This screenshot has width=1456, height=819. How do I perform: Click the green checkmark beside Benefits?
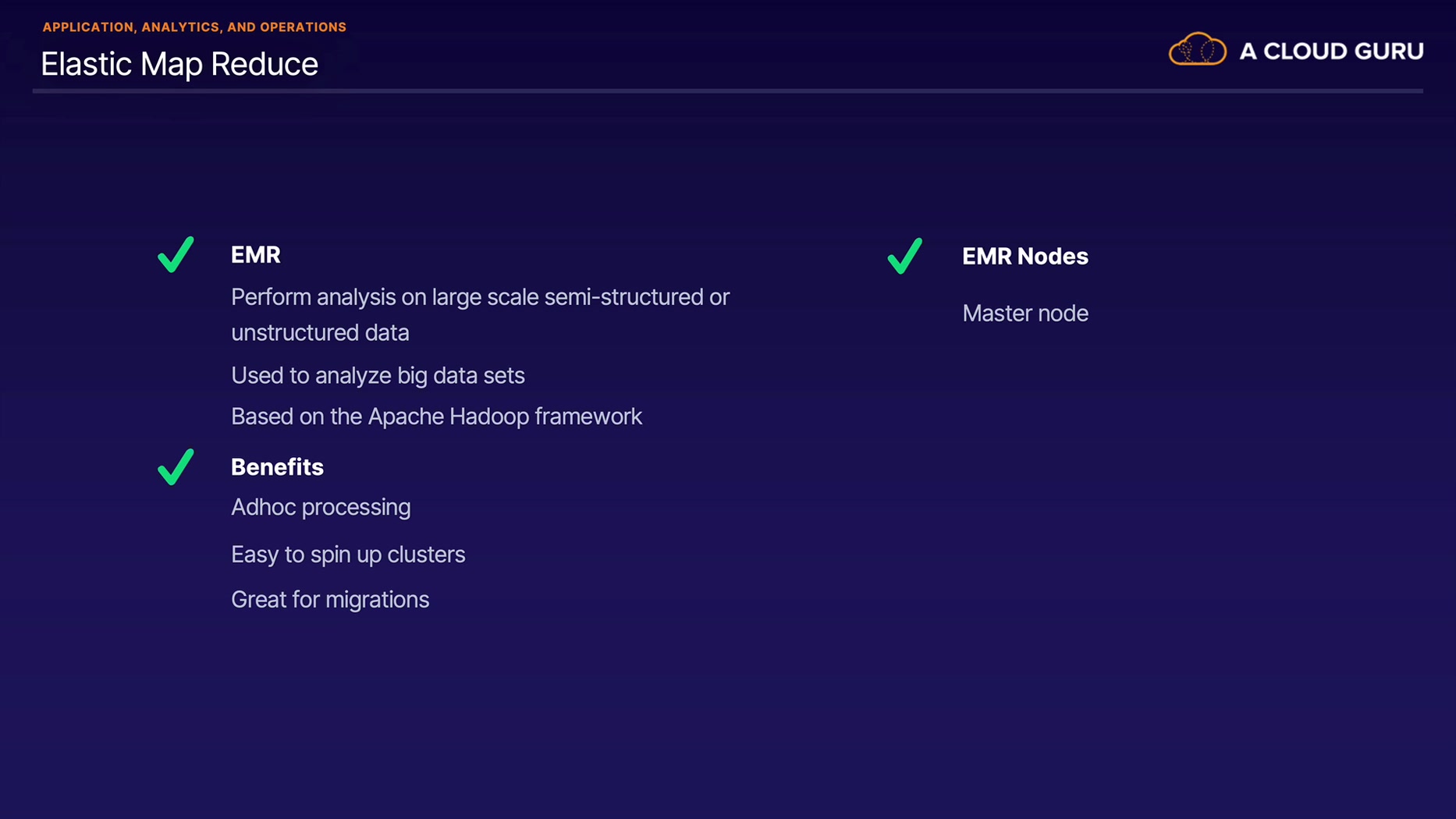coord(176,466)
